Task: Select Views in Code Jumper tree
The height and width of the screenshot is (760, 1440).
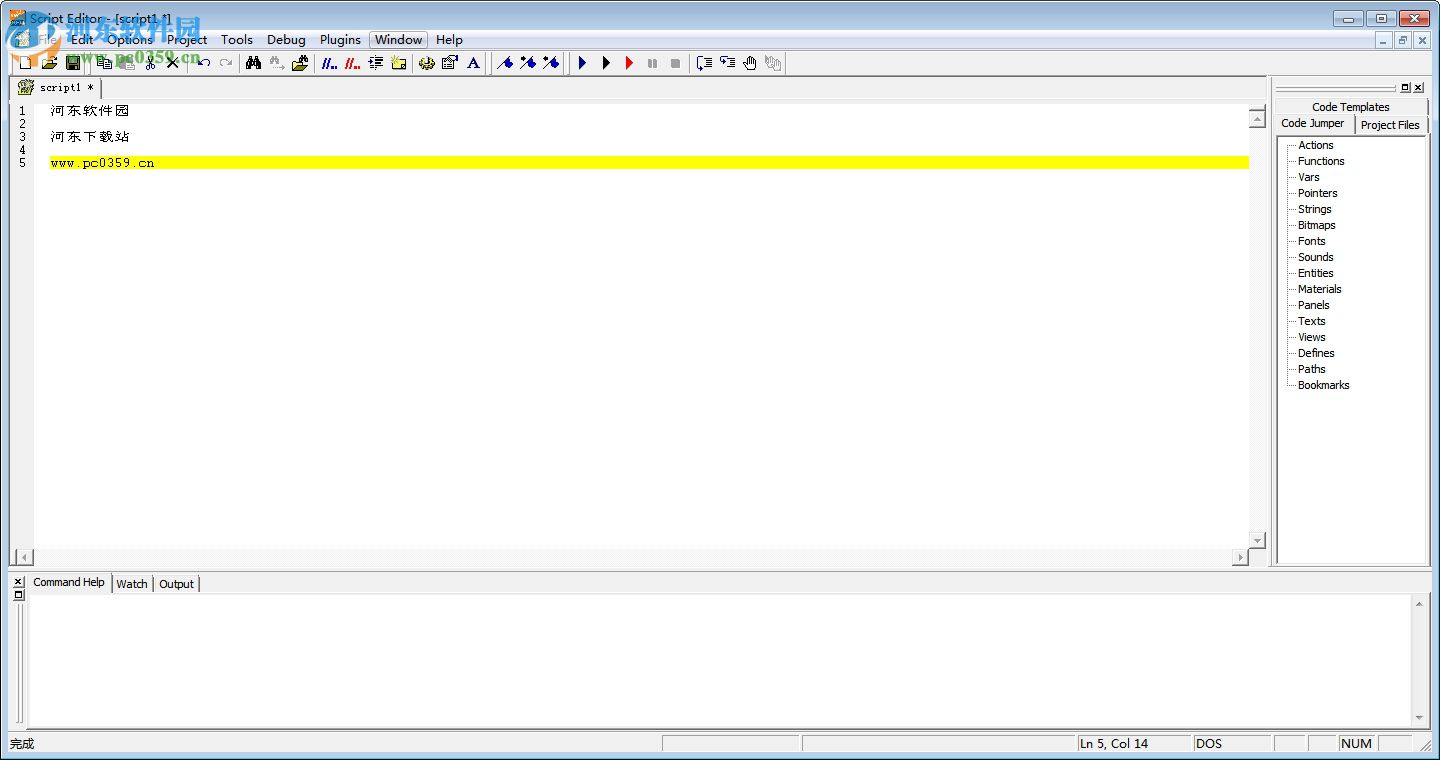Action: tap(1312, 337)
